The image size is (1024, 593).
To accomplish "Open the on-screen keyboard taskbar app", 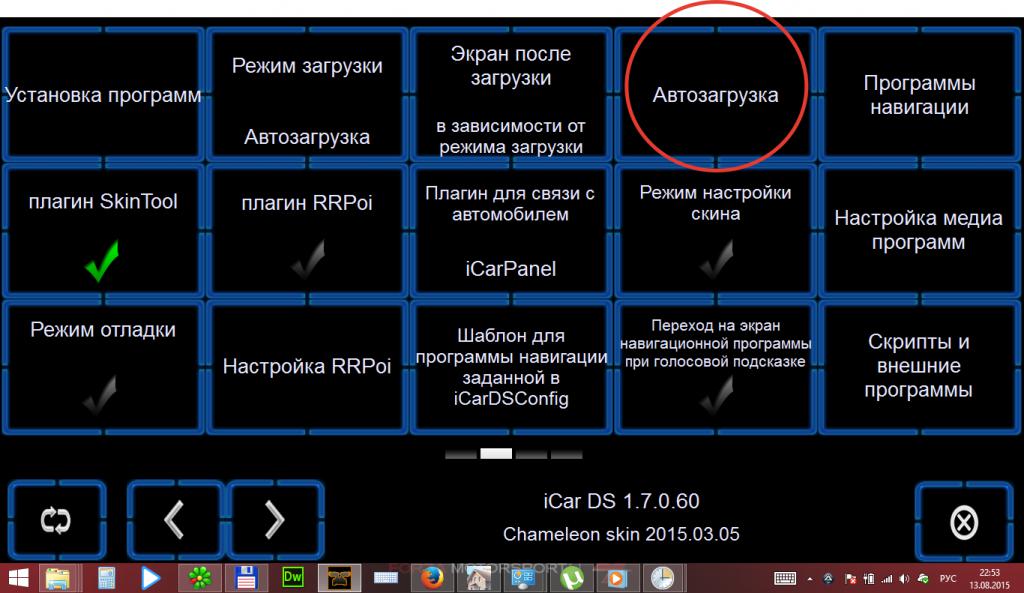I will click(385, 578).
